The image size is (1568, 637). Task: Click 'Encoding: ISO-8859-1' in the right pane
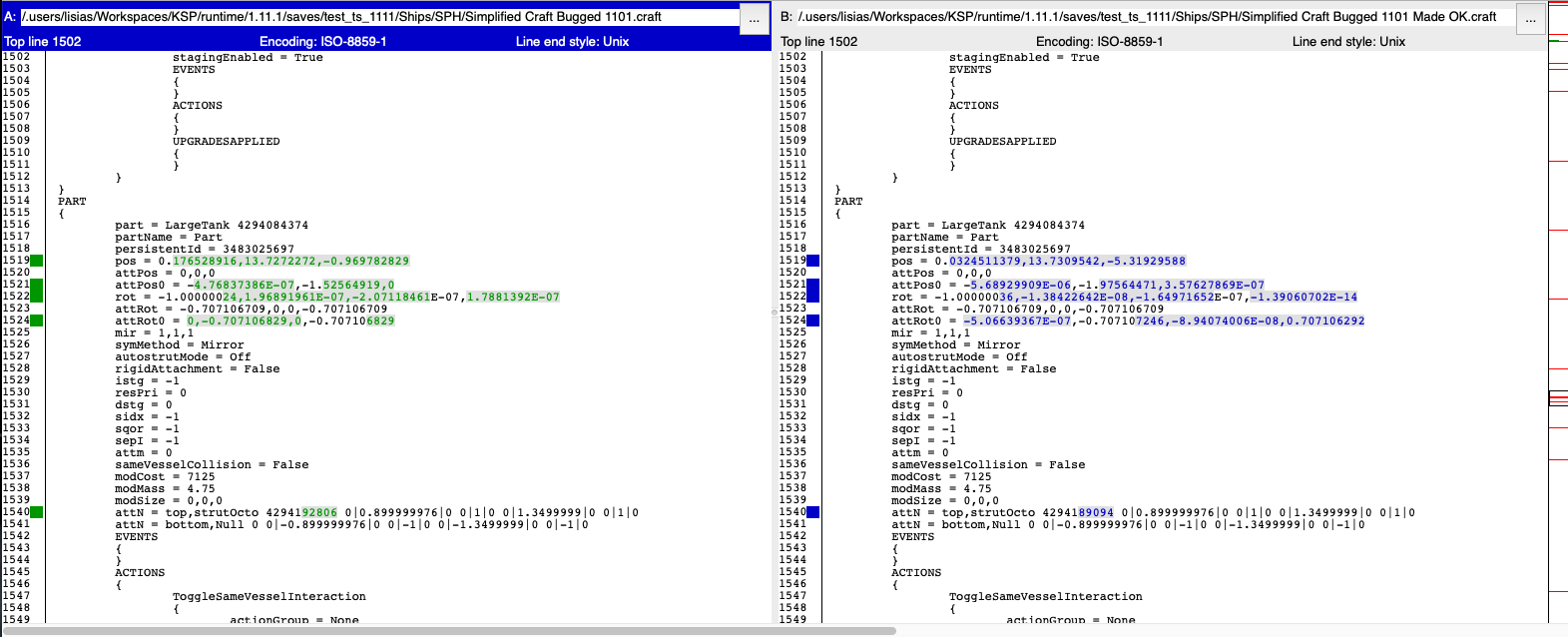1100,42
